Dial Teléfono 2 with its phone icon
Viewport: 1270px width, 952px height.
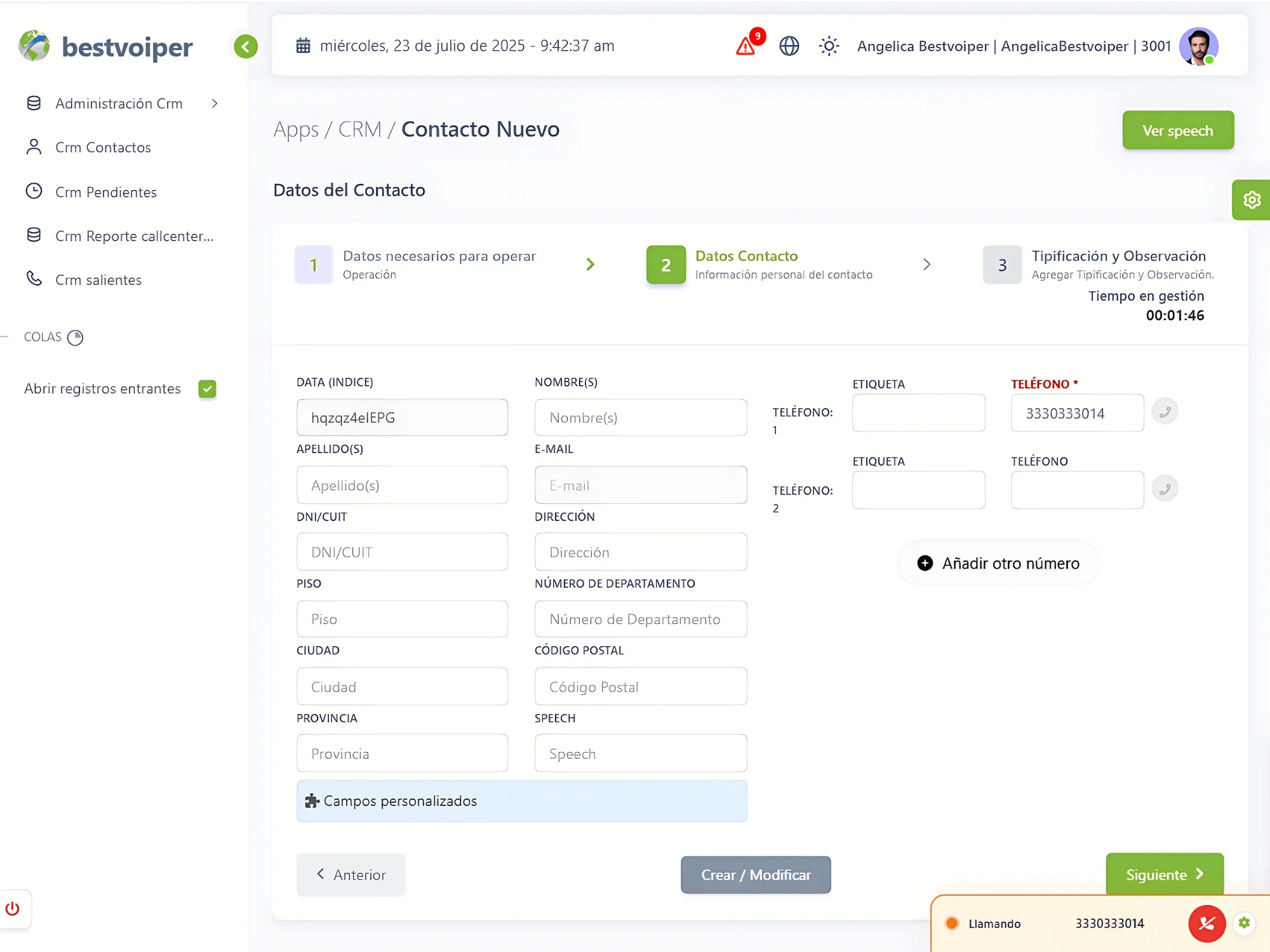pyautogui.click(x=1165, y=489)
